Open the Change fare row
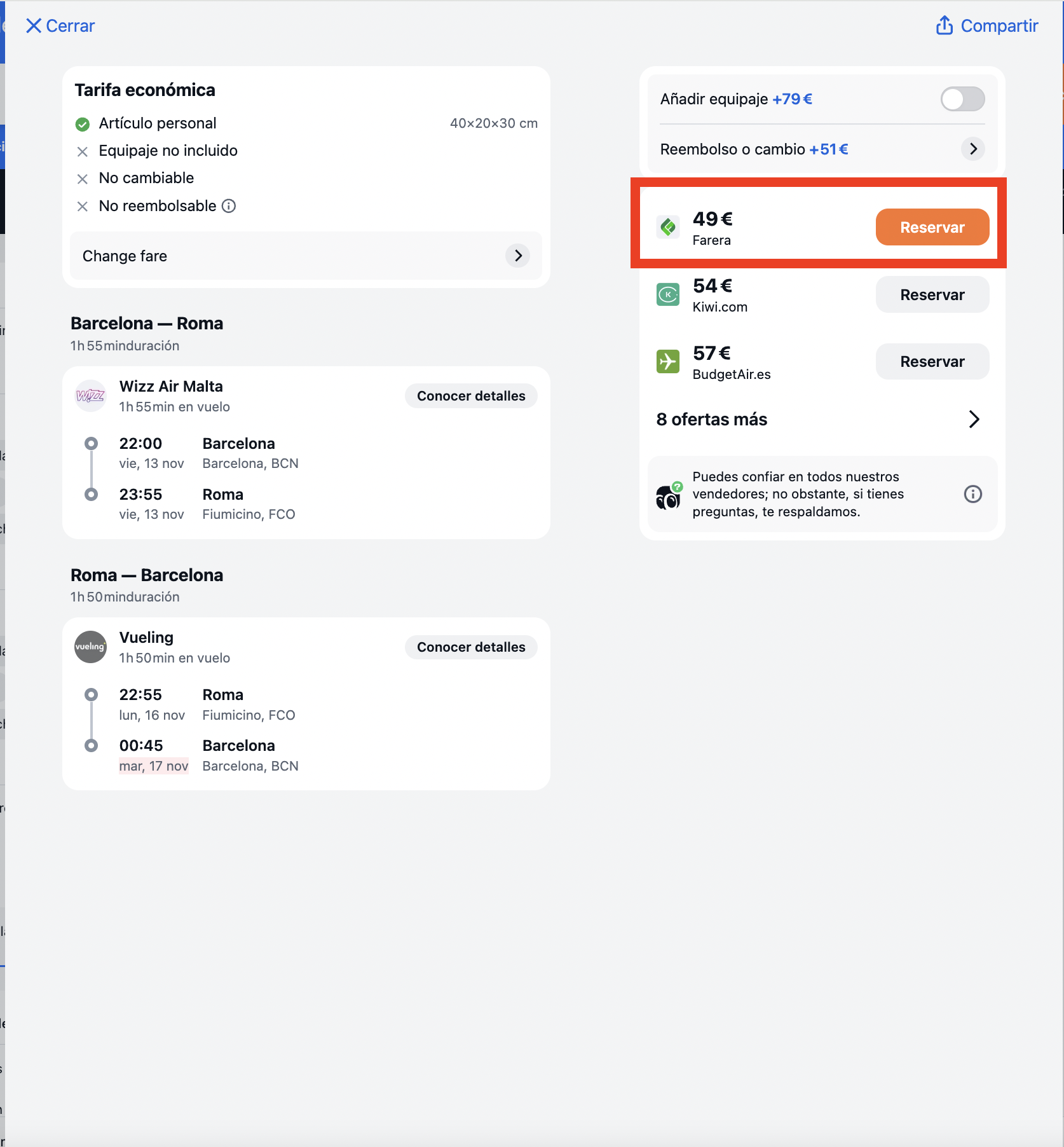1064x1147 pixels. 306,256
